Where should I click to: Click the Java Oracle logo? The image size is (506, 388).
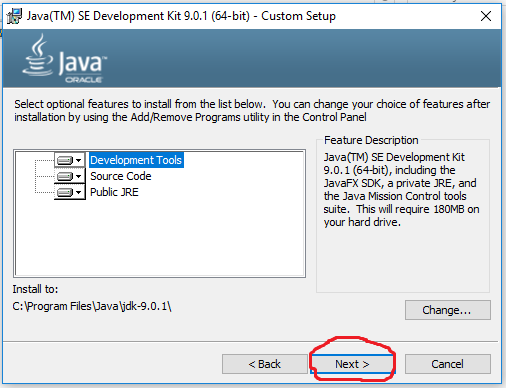(65, 59)
